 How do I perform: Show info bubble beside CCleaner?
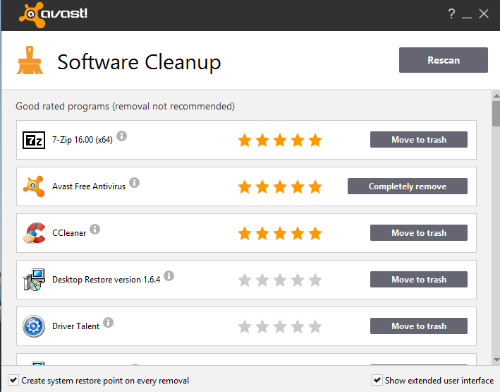pos(95,229)
